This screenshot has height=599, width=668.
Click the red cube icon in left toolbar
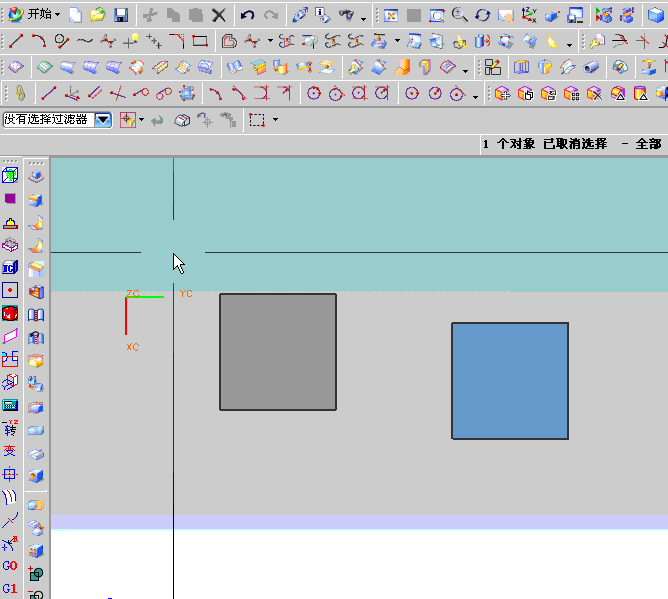click(10, 313)
